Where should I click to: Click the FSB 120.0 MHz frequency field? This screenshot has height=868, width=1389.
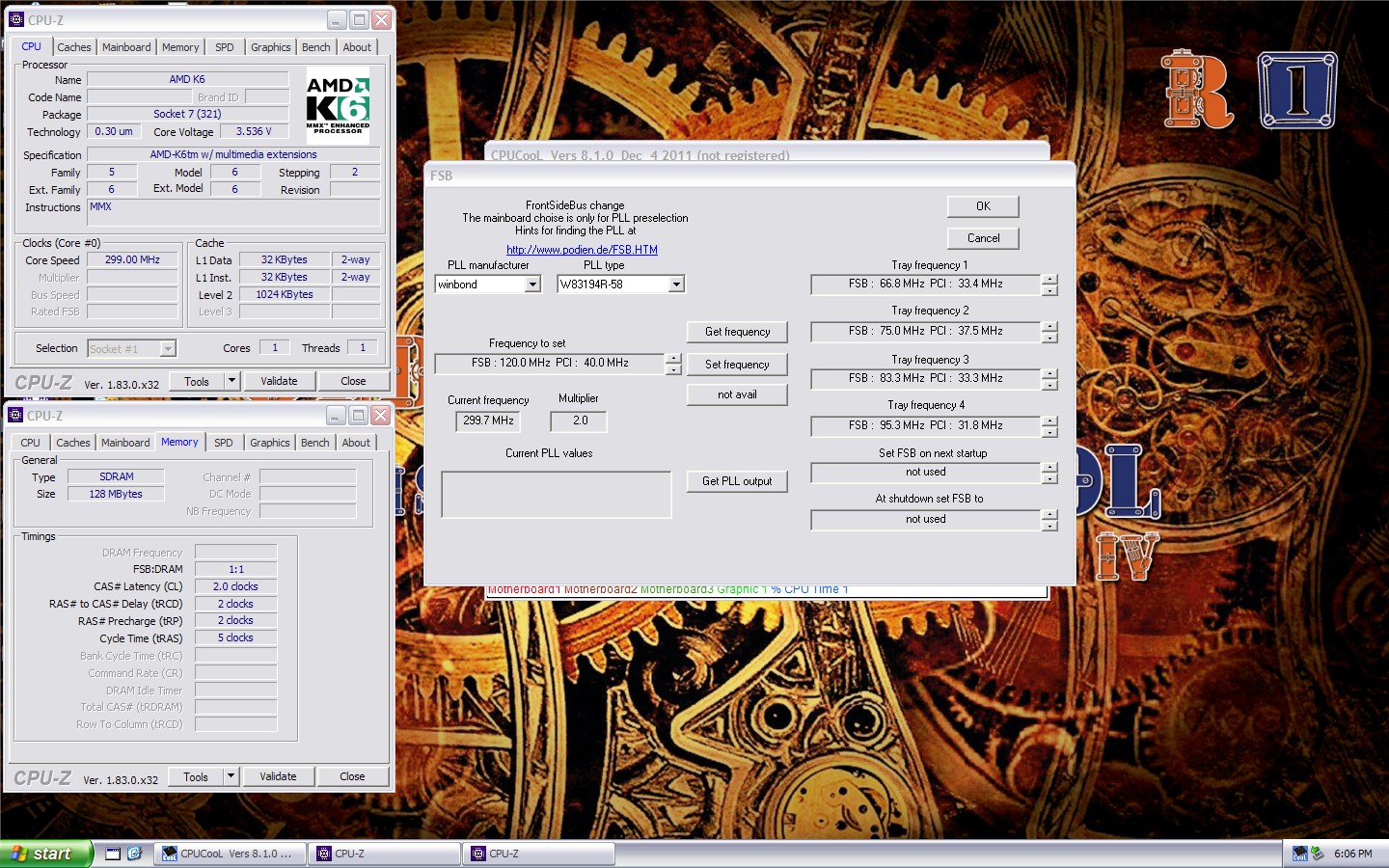[x=550, y=364]
